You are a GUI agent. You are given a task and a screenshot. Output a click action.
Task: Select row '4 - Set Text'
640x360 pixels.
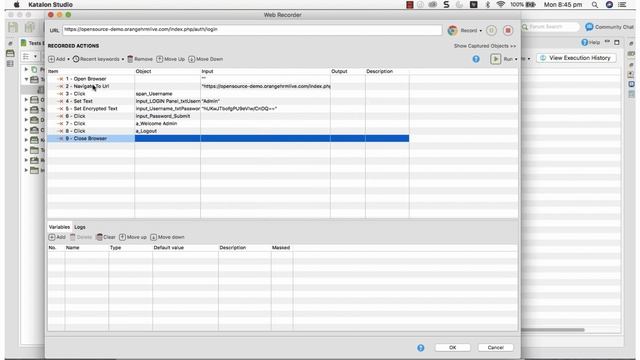(228, 101)
